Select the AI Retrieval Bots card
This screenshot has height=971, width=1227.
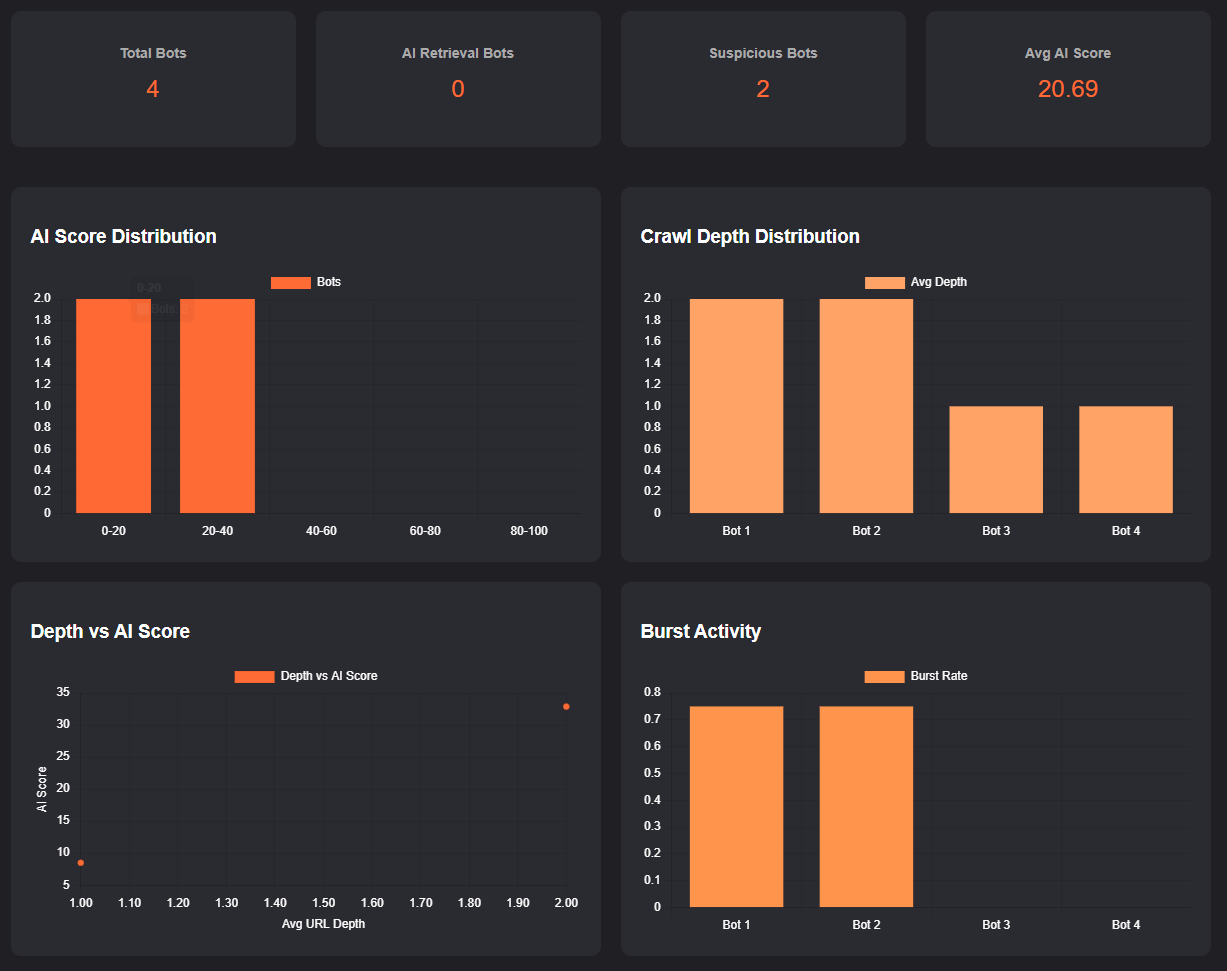458,79
